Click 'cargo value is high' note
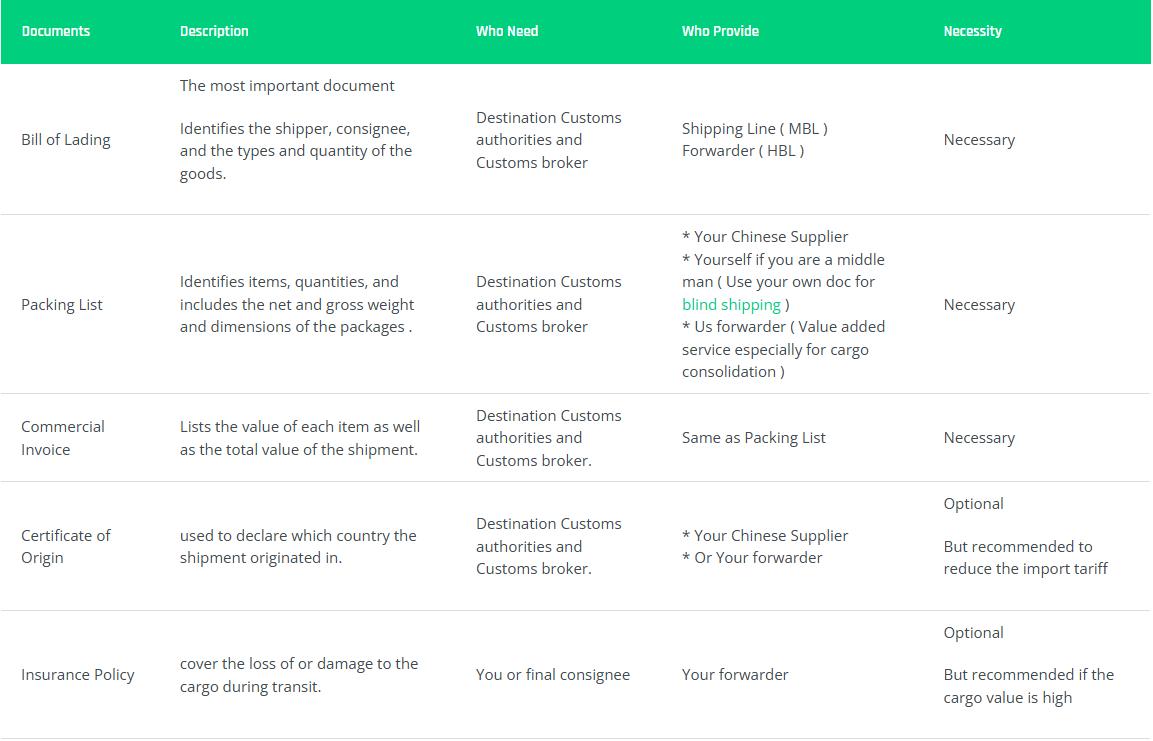 (1007, 698)
